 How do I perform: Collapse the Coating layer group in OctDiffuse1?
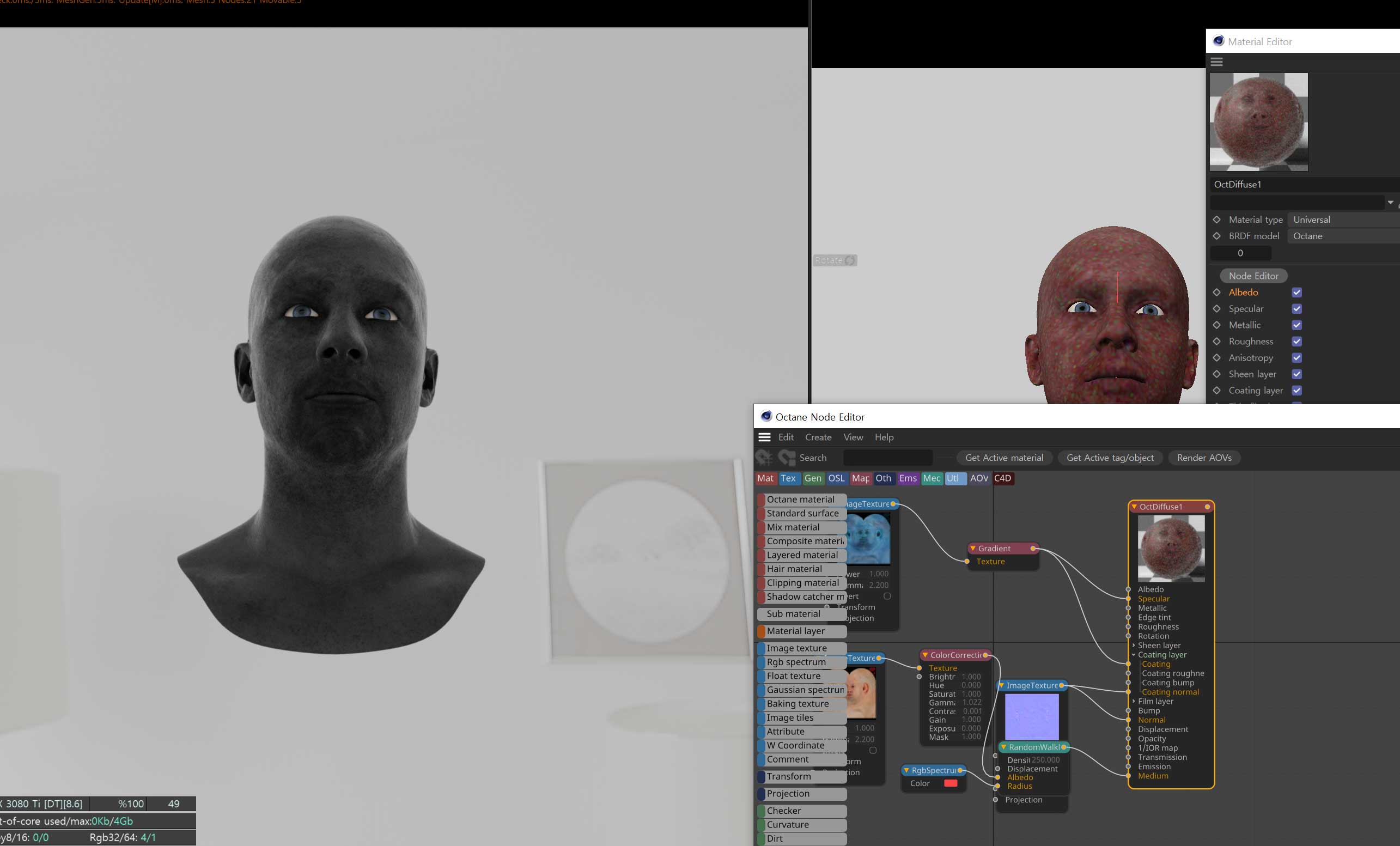(1134, 655)
